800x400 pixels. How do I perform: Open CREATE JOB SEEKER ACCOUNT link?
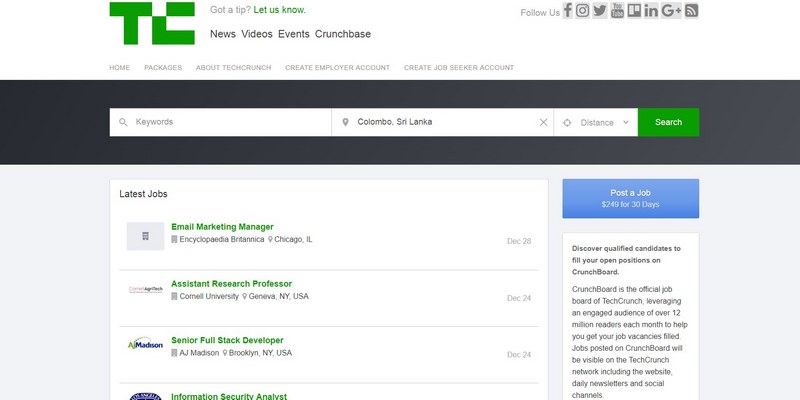[x=459, y=68]
